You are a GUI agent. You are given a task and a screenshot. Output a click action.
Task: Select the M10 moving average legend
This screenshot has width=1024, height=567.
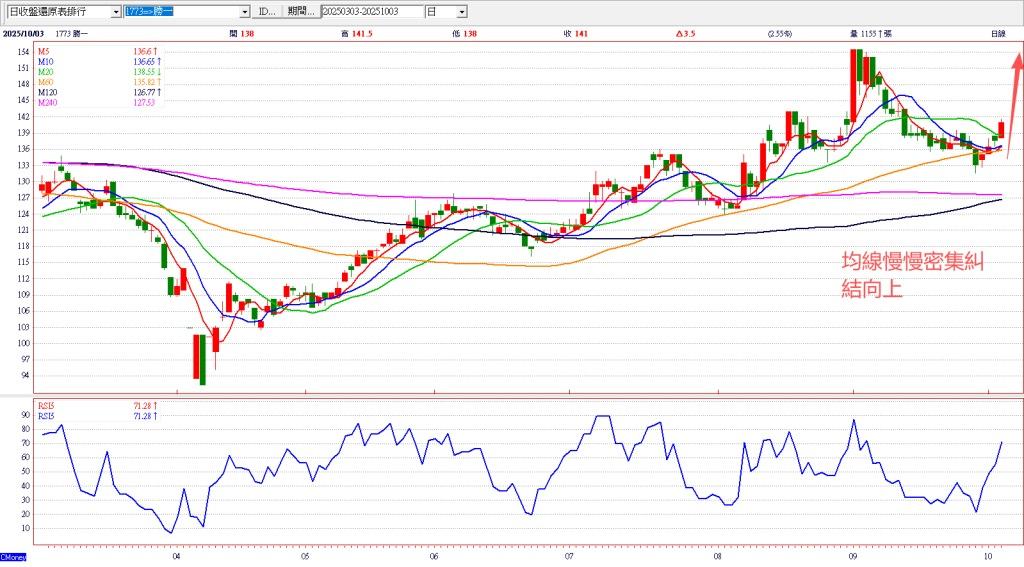point(45,61)
